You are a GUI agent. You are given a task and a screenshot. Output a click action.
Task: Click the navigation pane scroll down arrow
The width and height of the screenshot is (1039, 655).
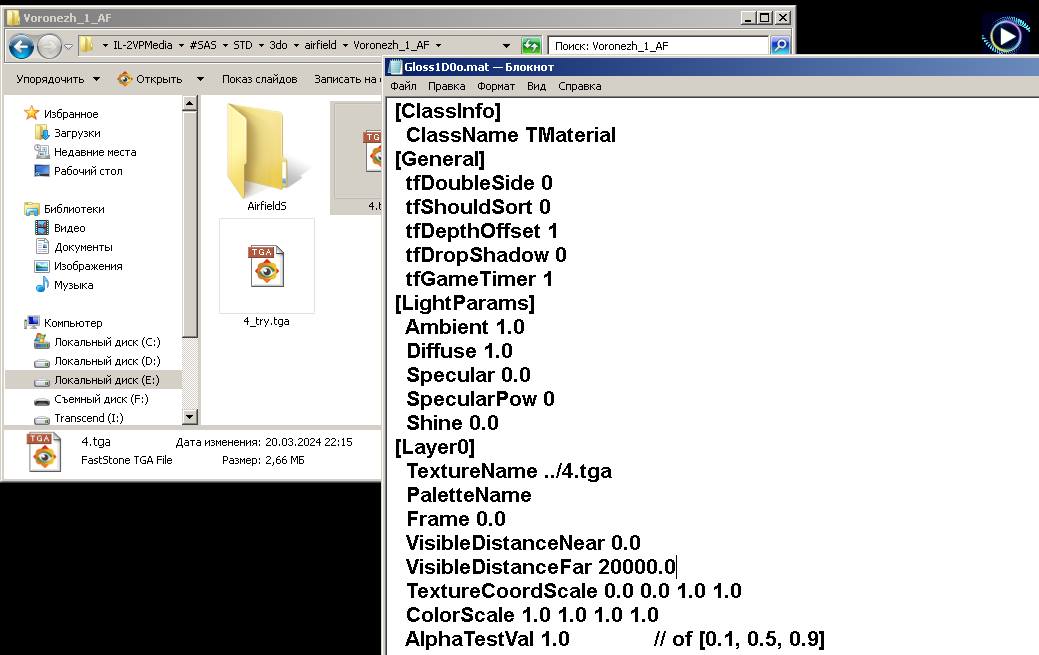coord(190,417)
